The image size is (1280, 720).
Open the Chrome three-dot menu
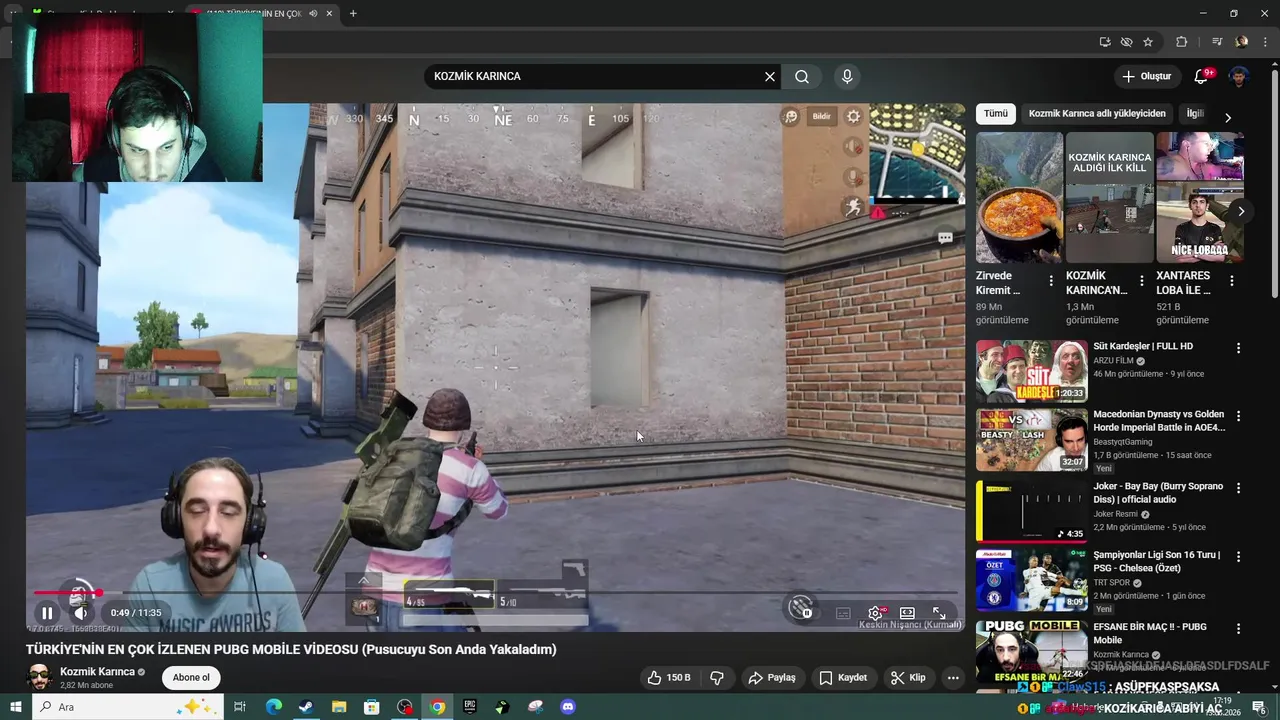point(1264,42)
